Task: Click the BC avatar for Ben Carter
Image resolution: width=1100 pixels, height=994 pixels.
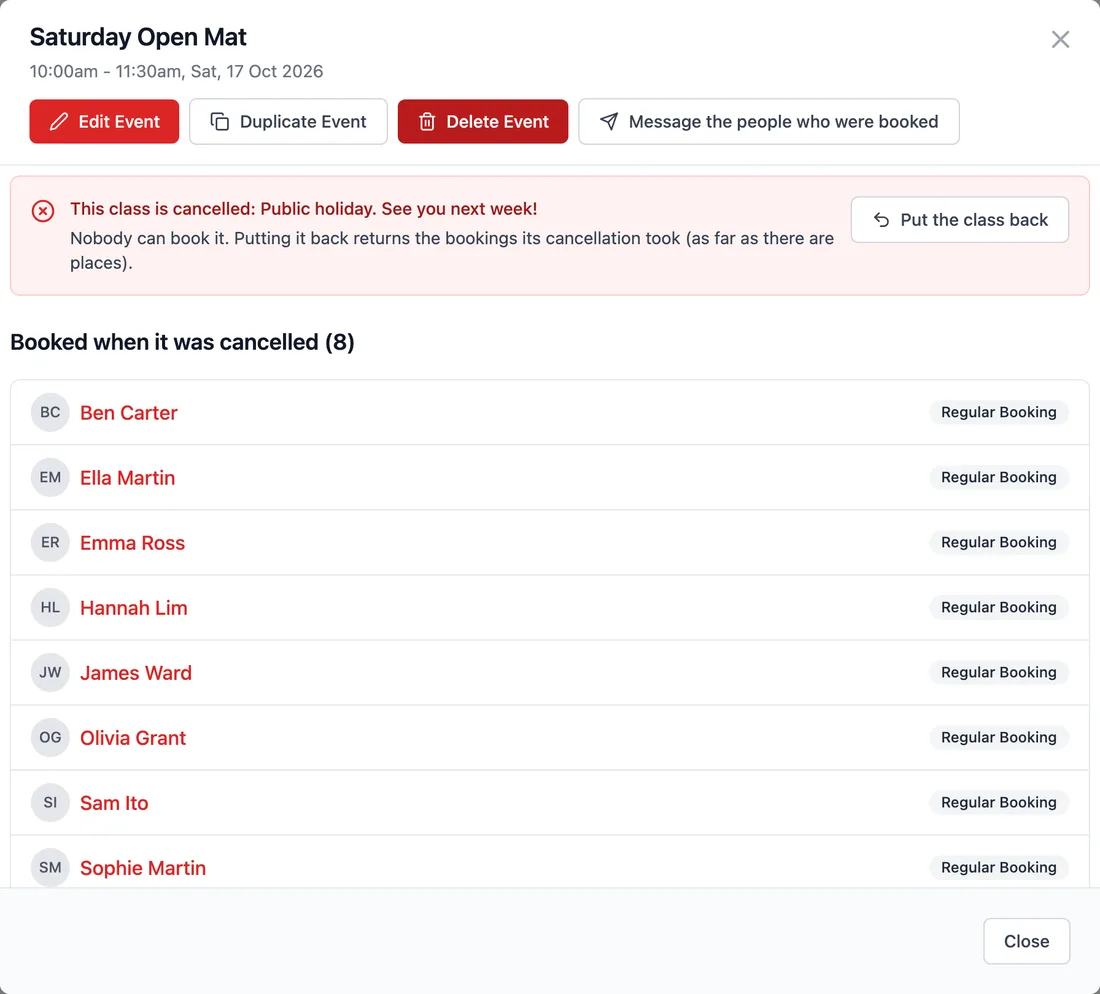Action: 50,412
